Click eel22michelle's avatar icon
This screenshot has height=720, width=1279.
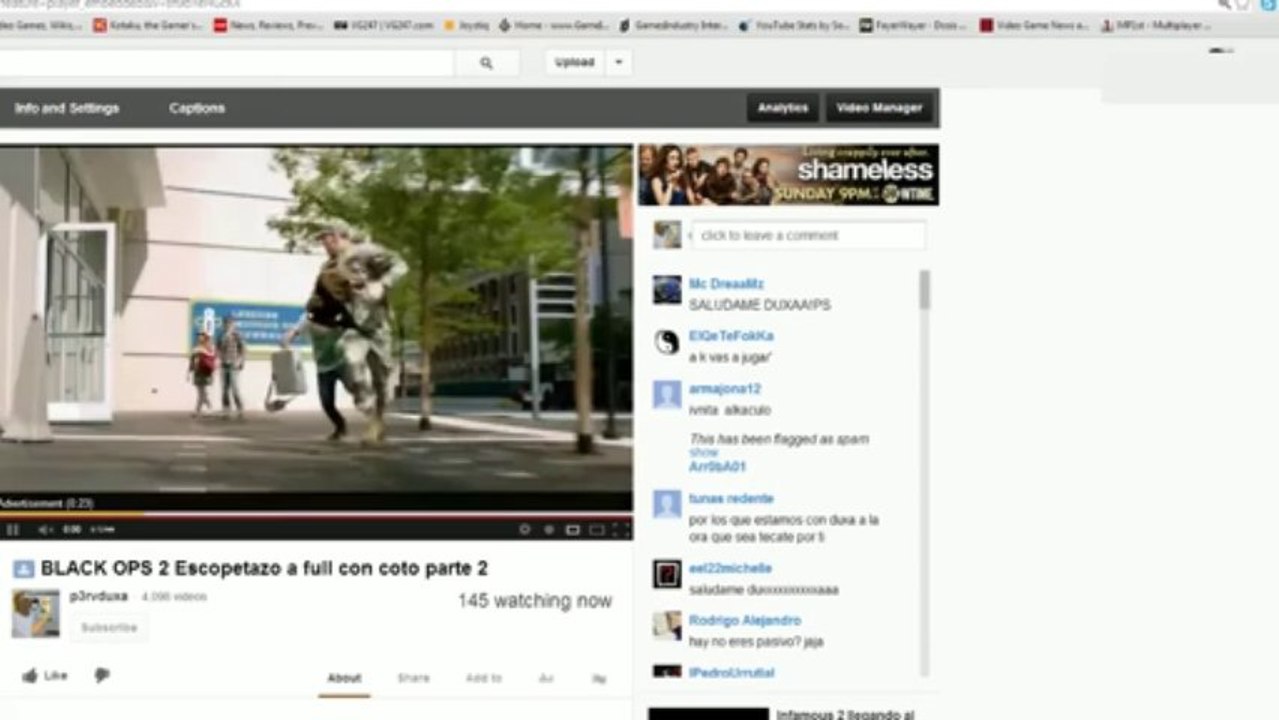coord(667,574)
